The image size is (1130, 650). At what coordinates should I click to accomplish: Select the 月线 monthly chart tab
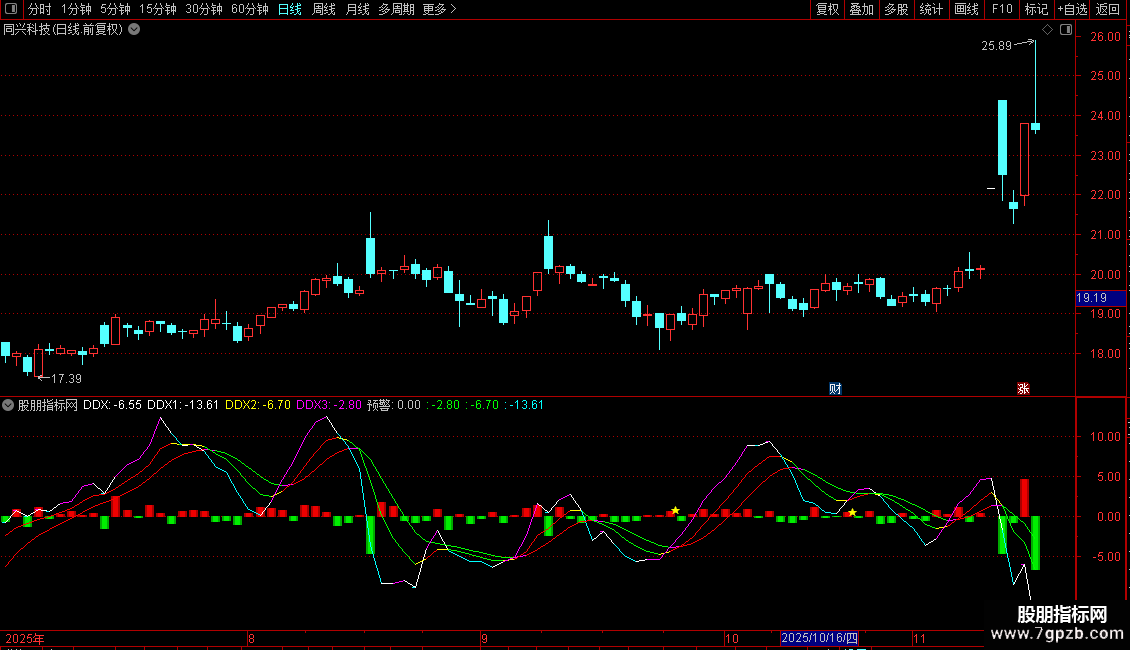pos(357,9)
